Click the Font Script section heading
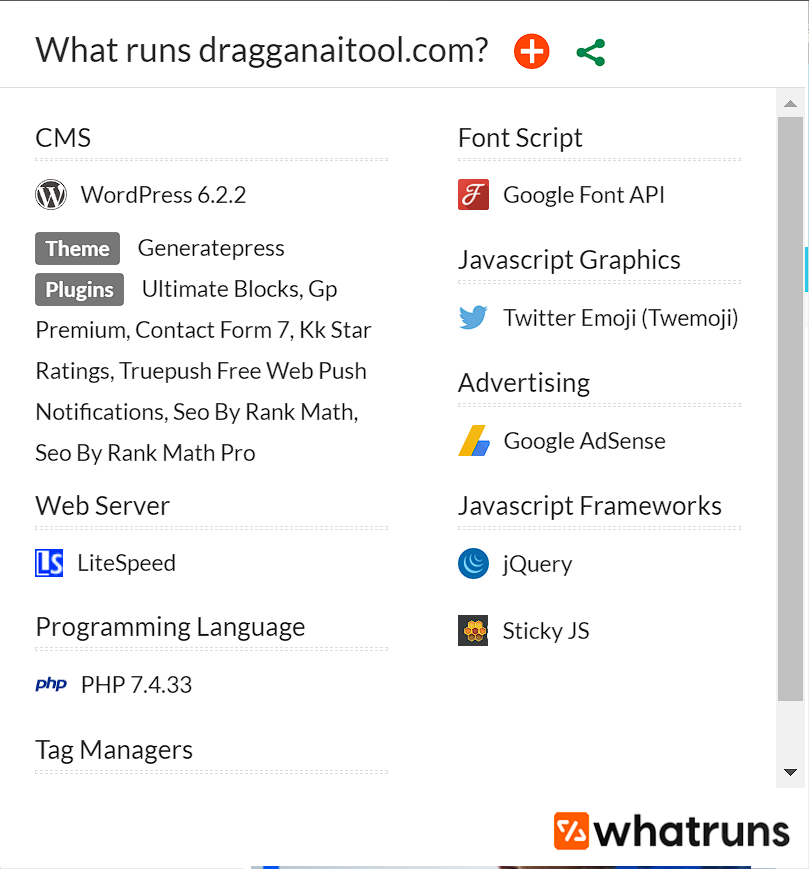This screenshot has width=809, height=869. click(520, 138)
